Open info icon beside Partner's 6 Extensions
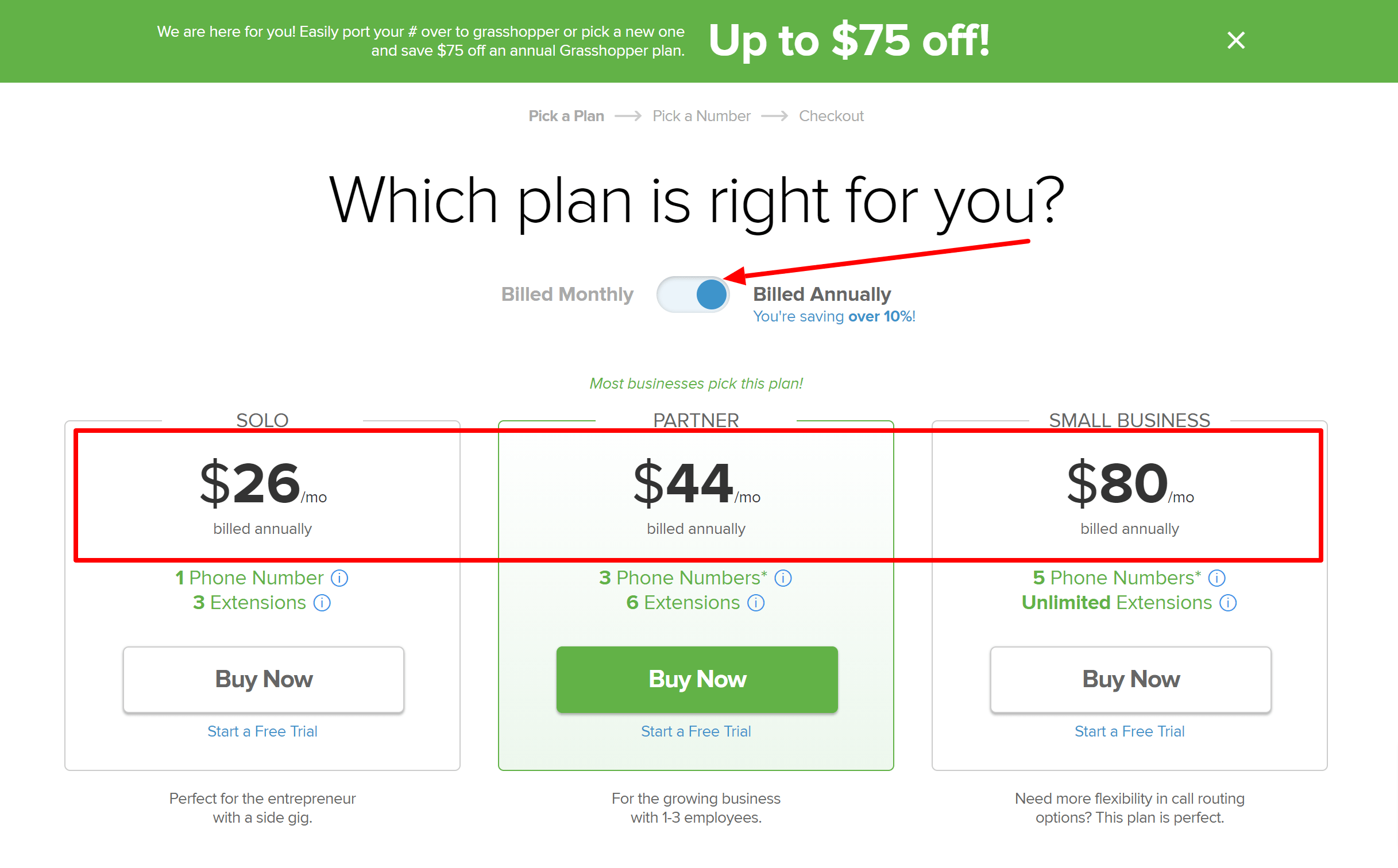This screenshot has height=868, width=1398. pyautogui.click(x=756, y=603)
